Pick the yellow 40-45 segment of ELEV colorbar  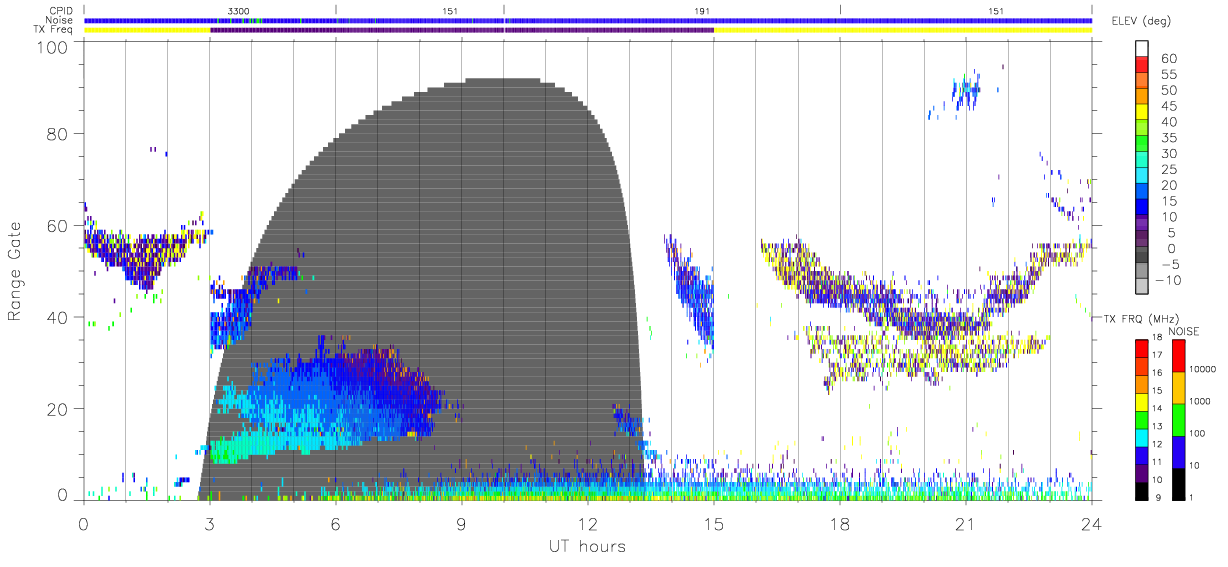(1143, 113)
